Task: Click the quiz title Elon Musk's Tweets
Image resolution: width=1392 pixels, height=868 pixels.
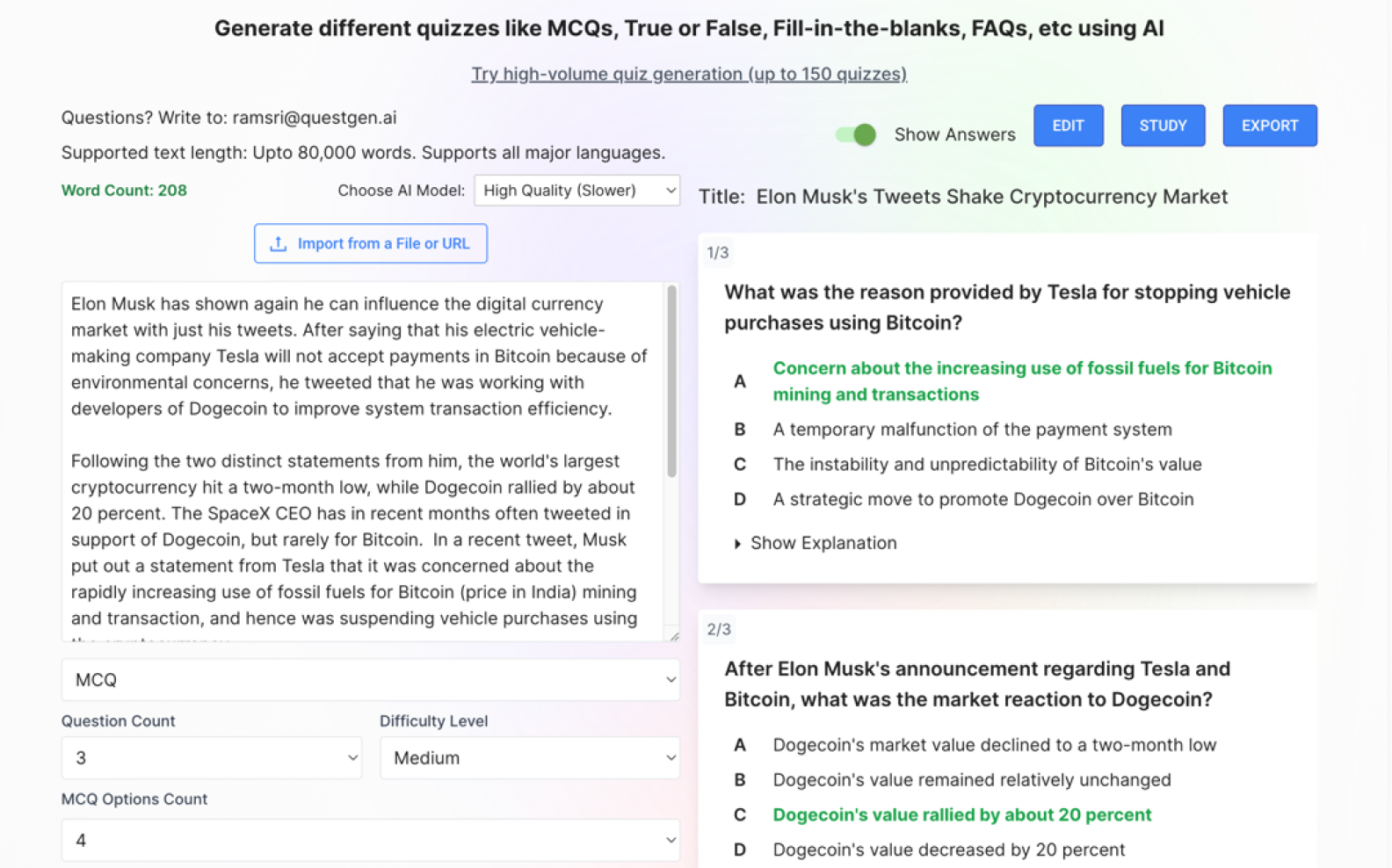Action: (991, 197)
